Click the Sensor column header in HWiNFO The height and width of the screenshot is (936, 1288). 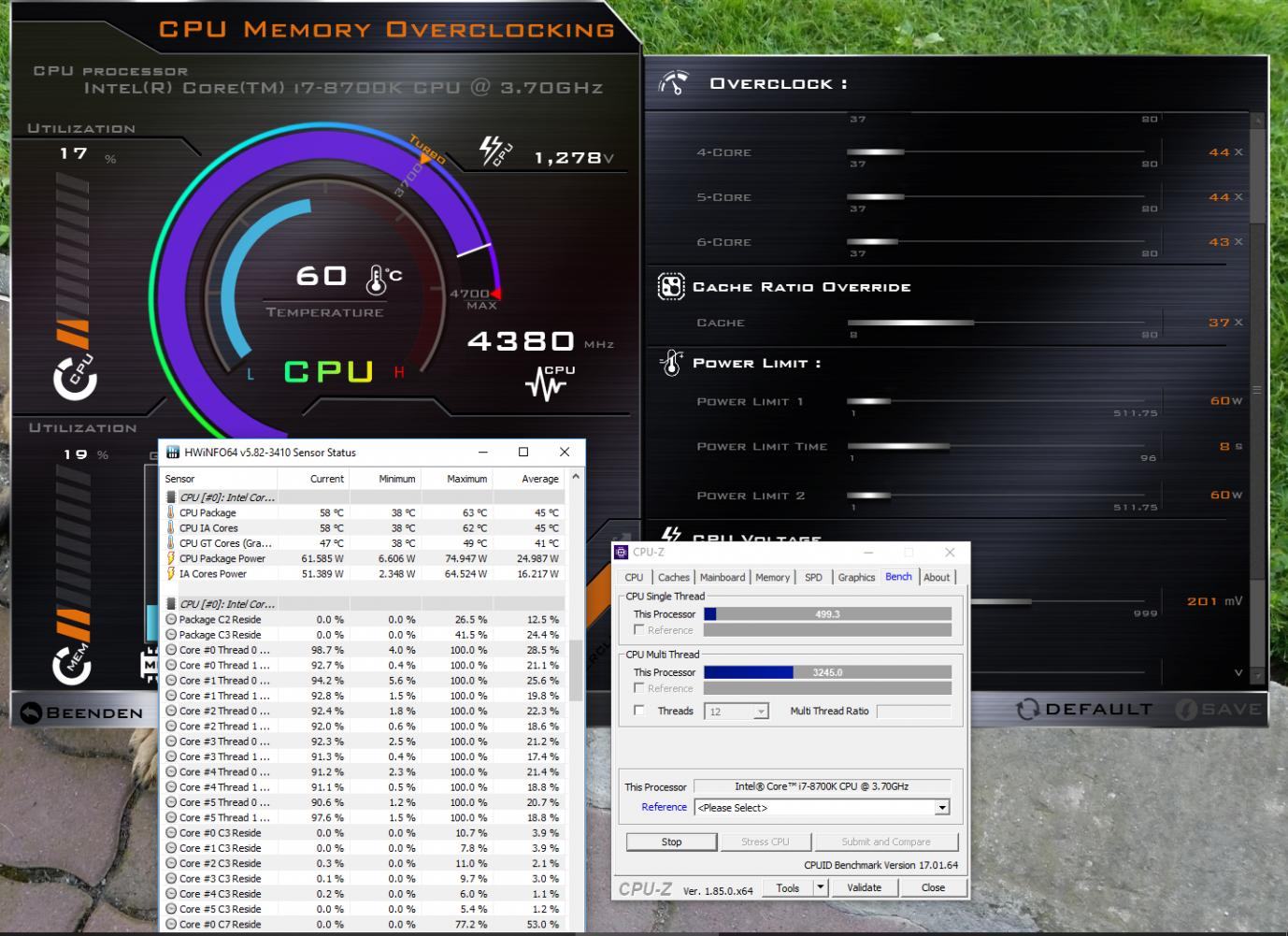221,478
